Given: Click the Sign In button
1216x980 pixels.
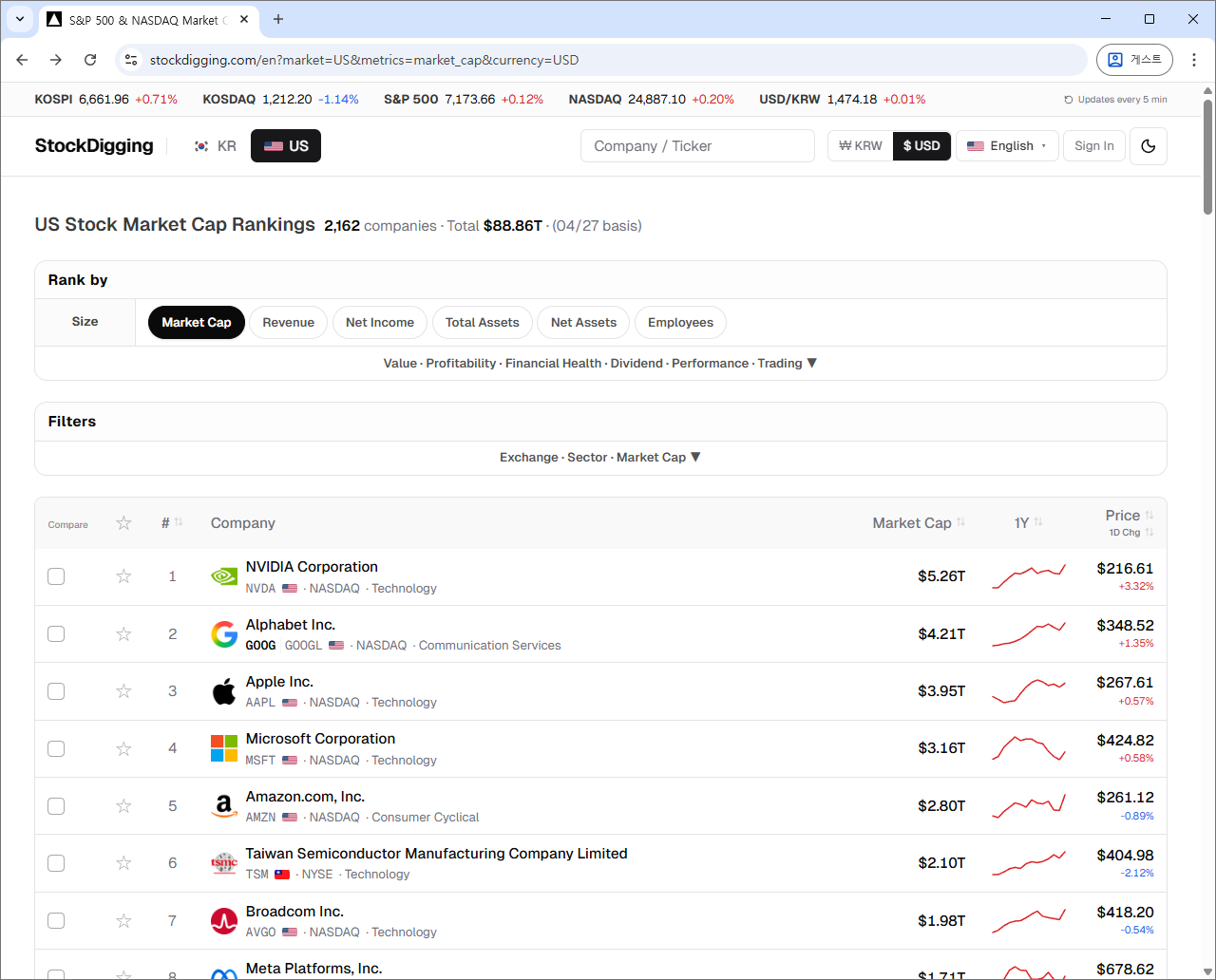Looking at the screenshot, I should [x=1094, y=146].
